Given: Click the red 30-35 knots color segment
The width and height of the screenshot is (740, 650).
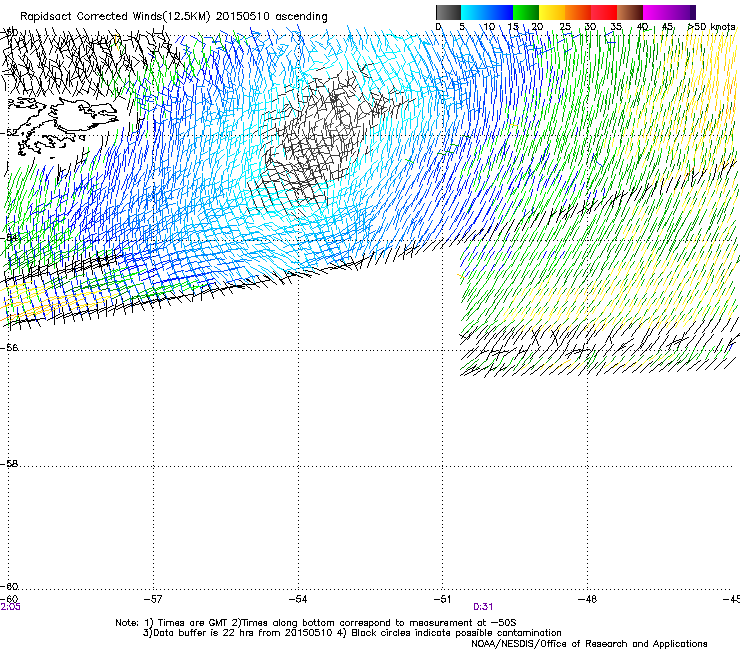Looking at the screenshot, I should pyautogui.click(x=604, y=12).
